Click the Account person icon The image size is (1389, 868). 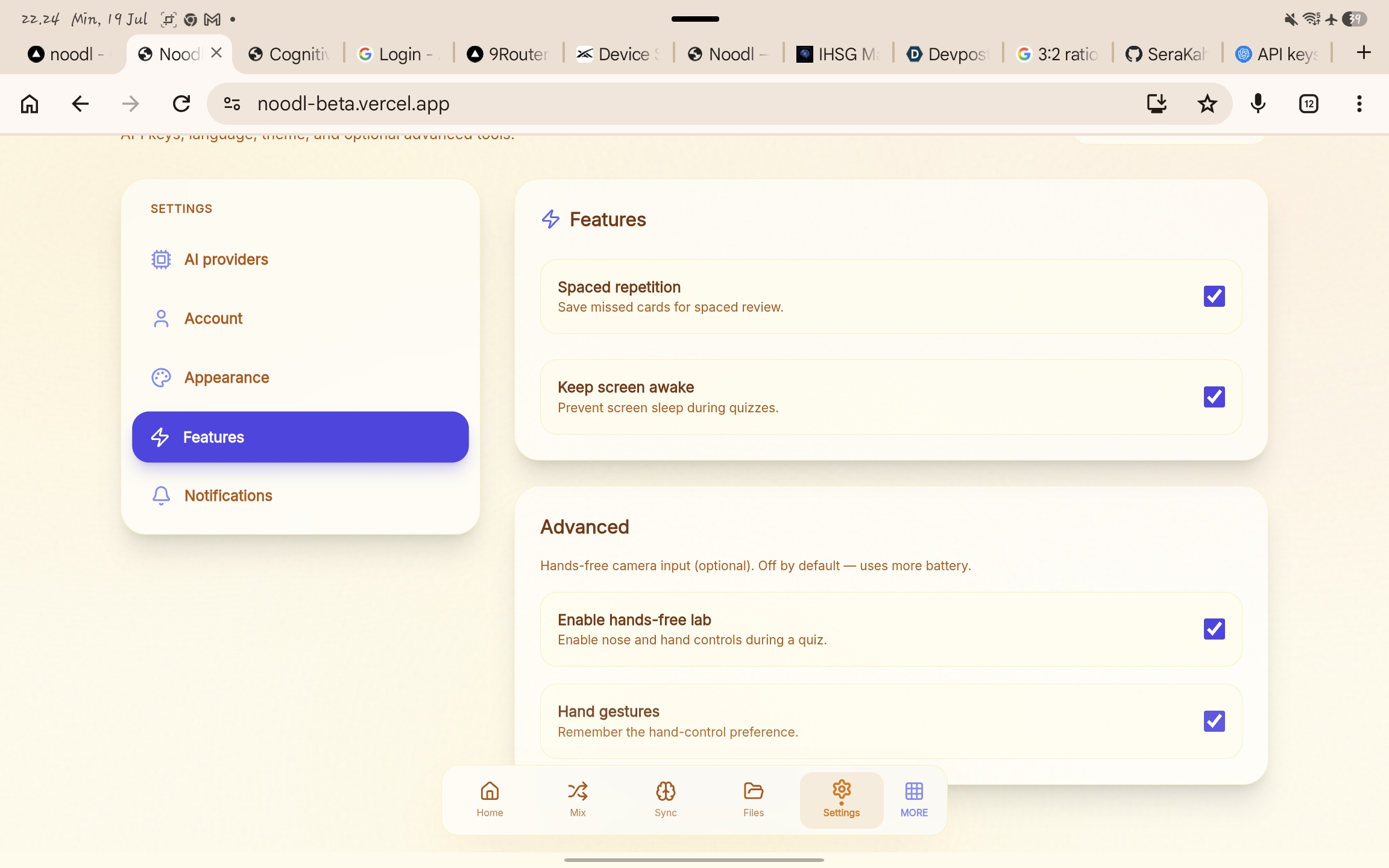[161, 318]
